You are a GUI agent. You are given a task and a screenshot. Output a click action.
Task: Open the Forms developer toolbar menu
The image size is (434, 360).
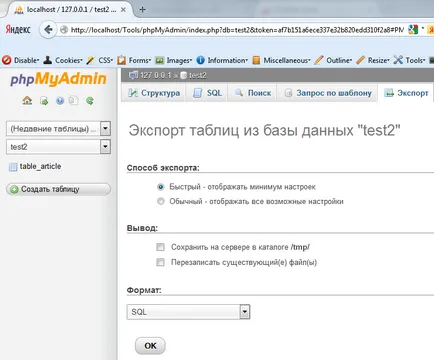click(134, 60)
